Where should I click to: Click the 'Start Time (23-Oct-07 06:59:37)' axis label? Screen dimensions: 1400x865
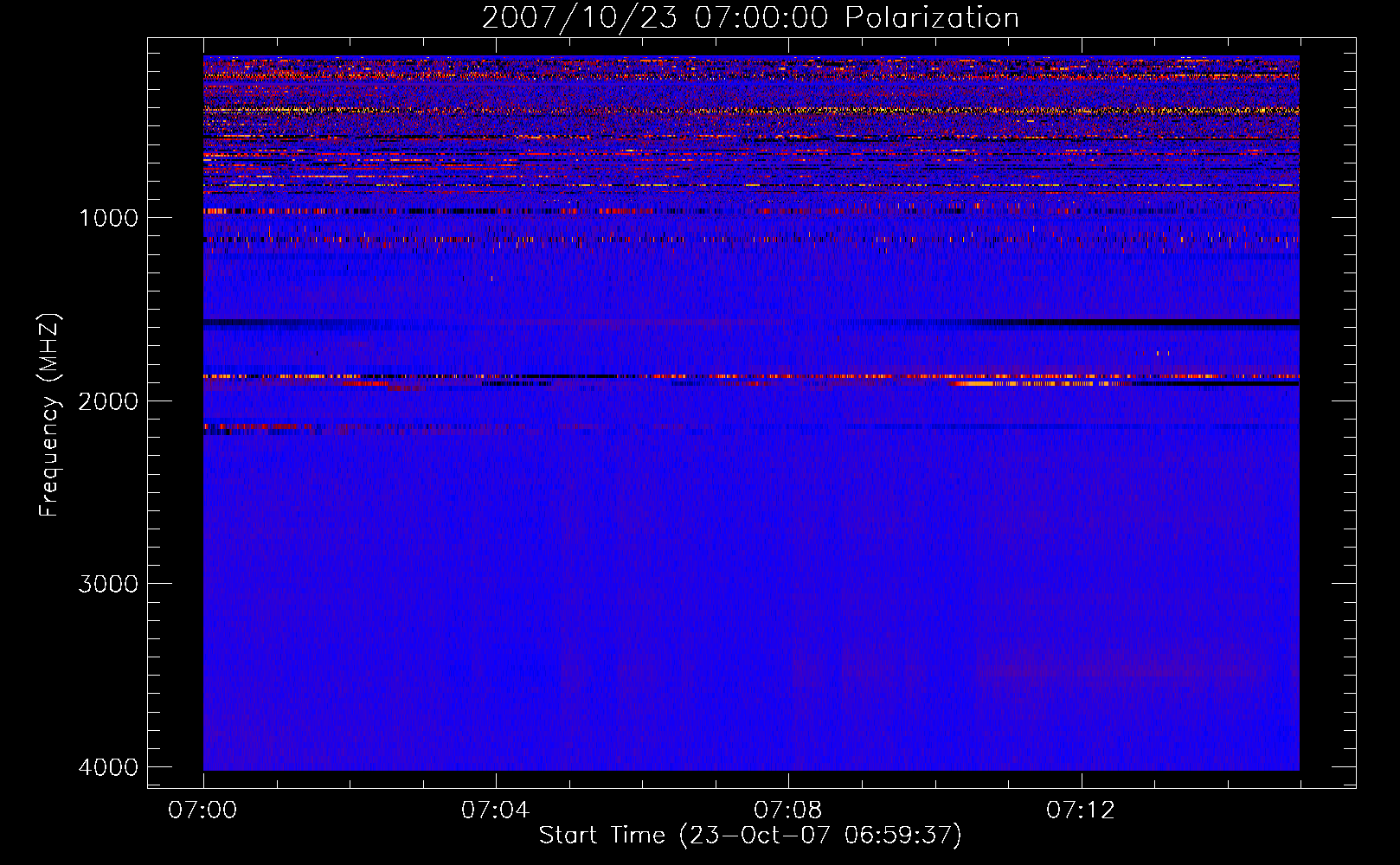tap(750, 835)
